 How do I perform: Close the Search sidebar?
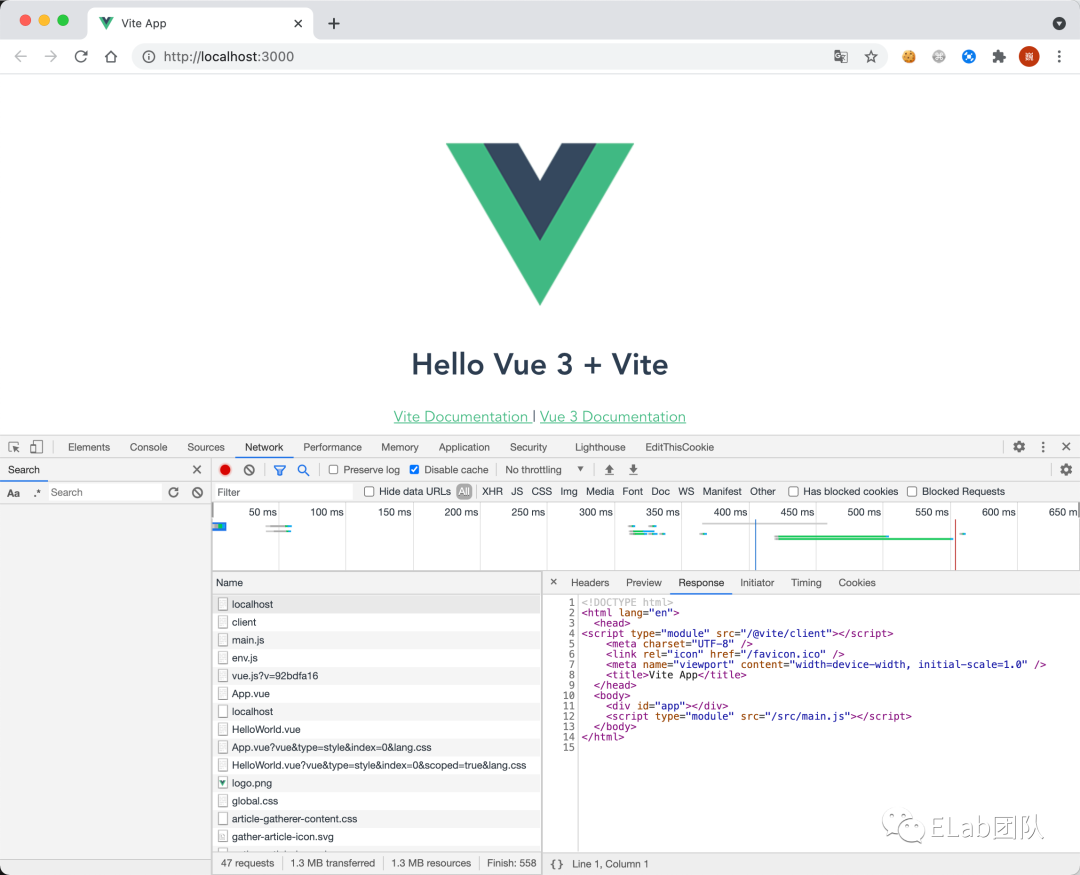pyautogui.click(x=197, y=469)
